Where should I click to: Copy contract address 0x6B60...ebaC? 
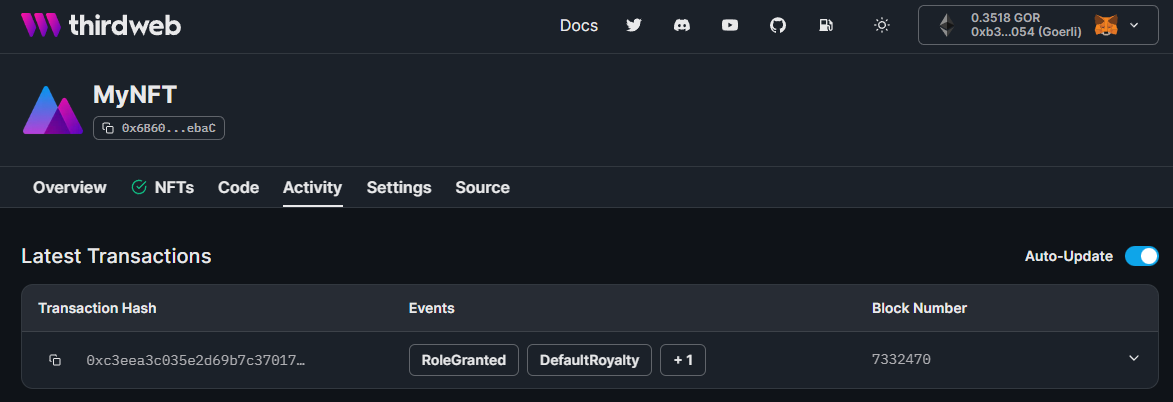pyautogui.click(x=159, y=128)
